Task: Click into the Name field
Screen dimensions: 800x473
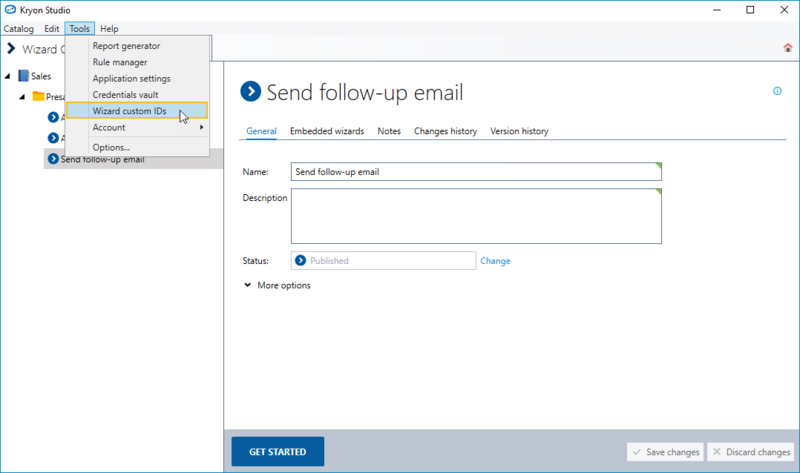Action: (476, 172)
